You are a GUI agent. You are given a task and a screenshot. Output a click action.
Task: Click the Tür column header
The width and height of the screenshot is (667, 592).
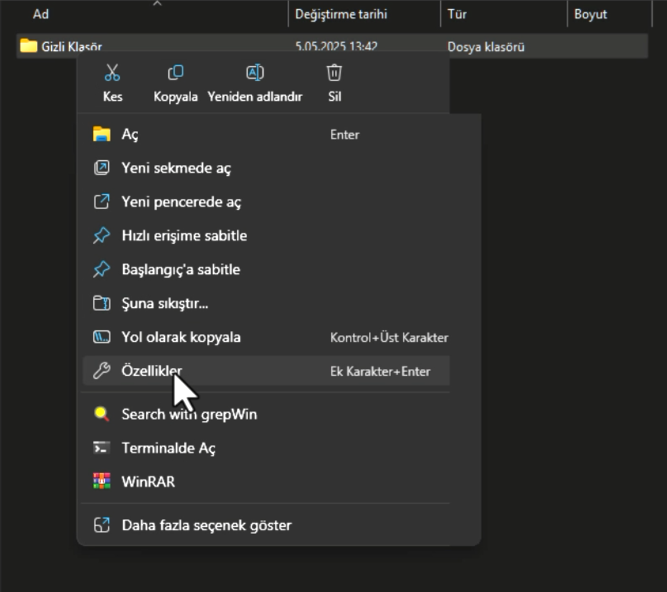coord(458,14)
